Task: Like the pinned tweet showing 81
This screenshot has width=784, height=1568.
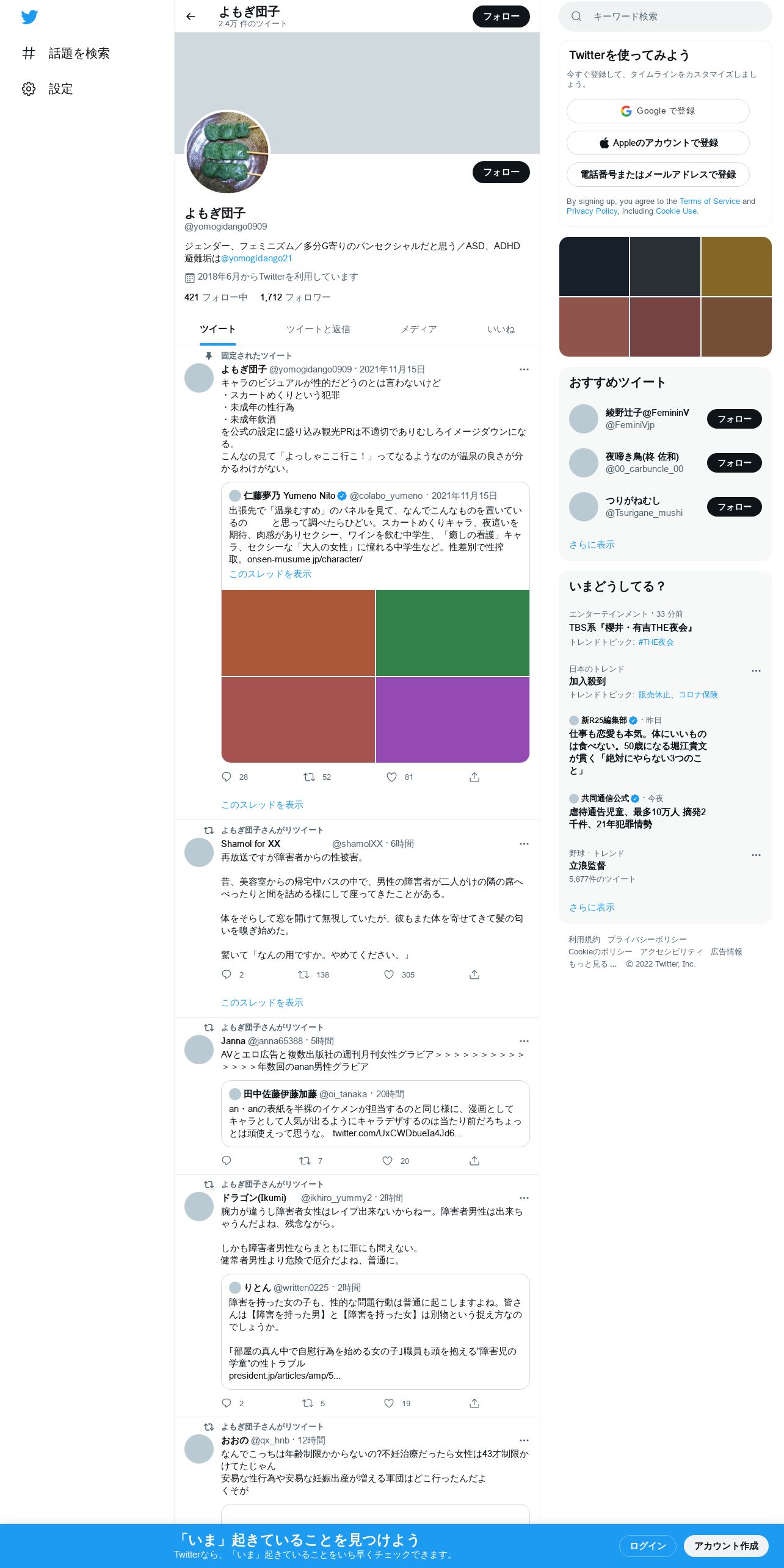Action: [x=391, y=777]
